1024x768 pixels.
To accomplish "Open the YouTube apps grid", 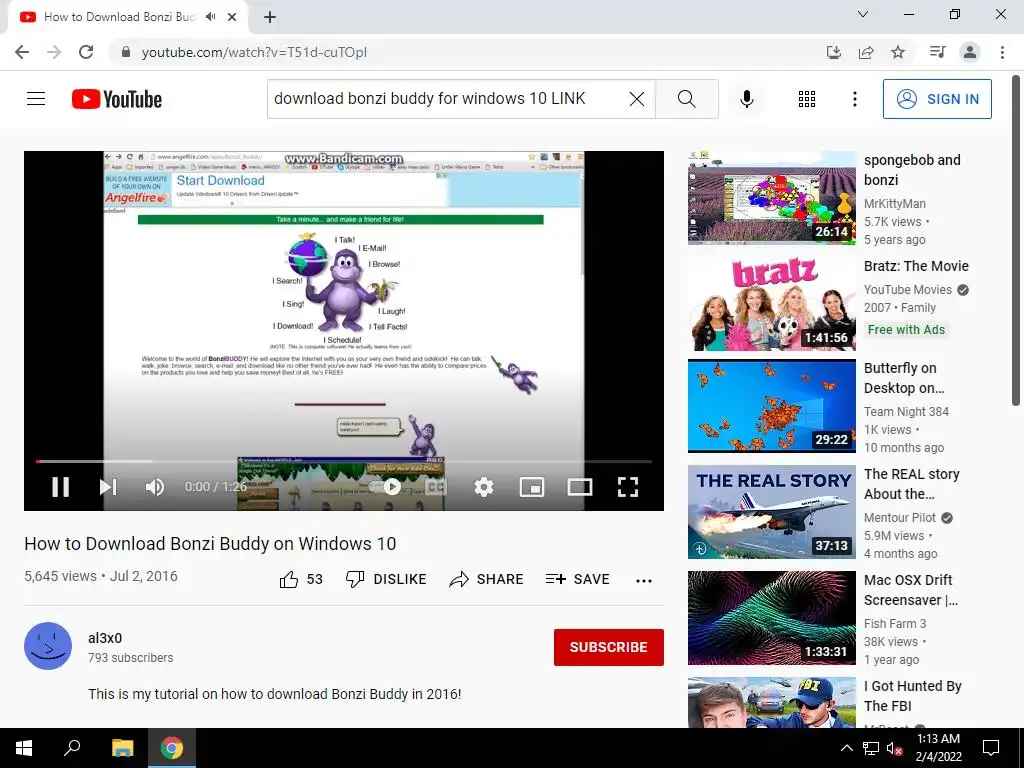I will tap(807, 99).
